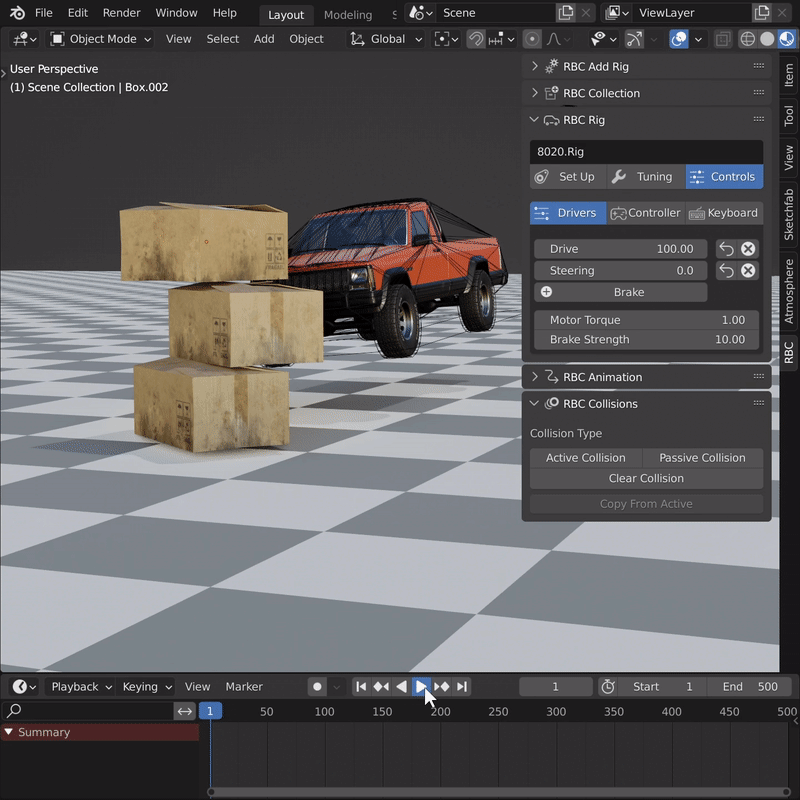Open the File menu
800x800 pixels.
click(x=44, y=13)
